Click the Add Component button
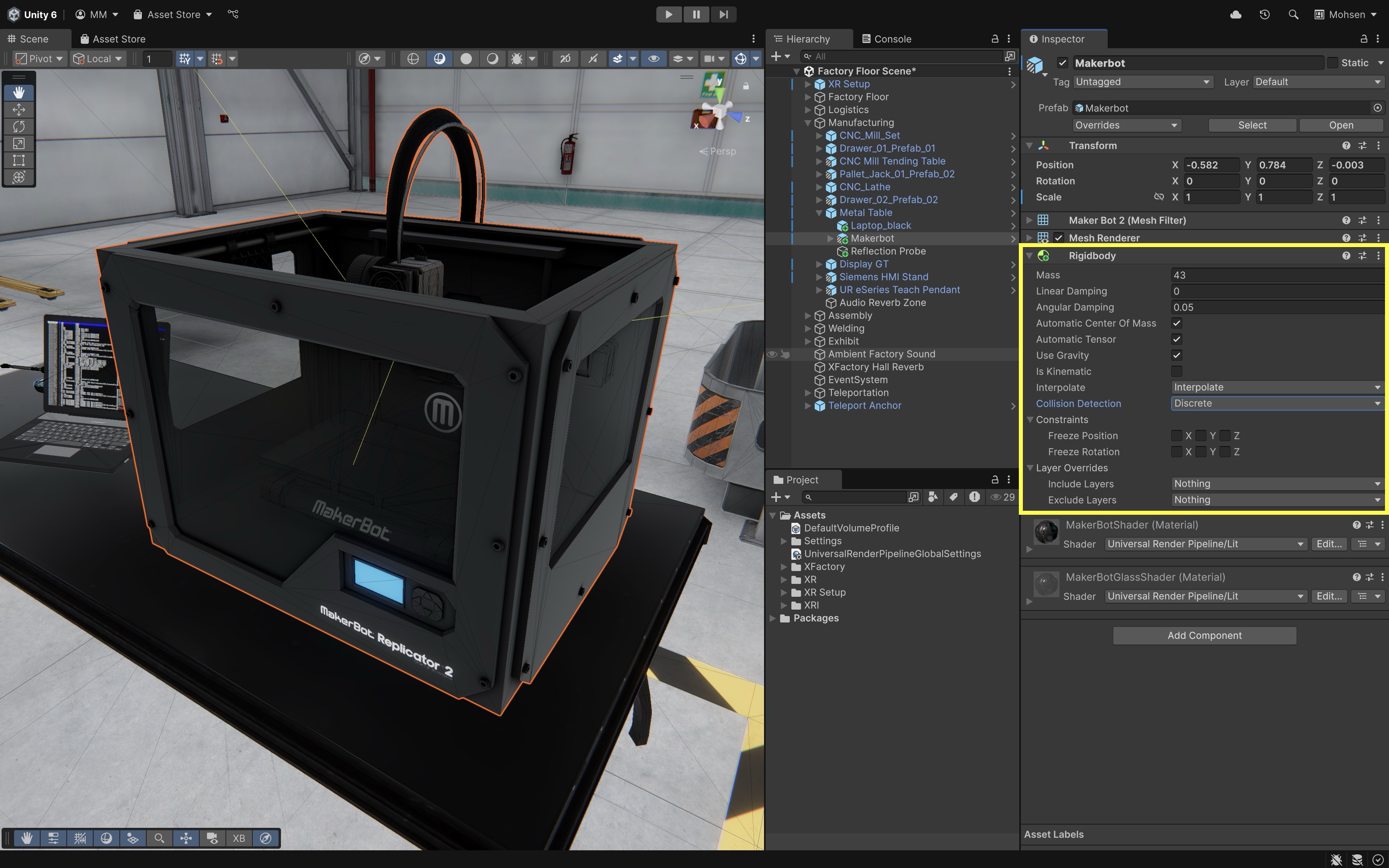The height and width of the screenshot is (868, 1389). [x=1204, y=635]
